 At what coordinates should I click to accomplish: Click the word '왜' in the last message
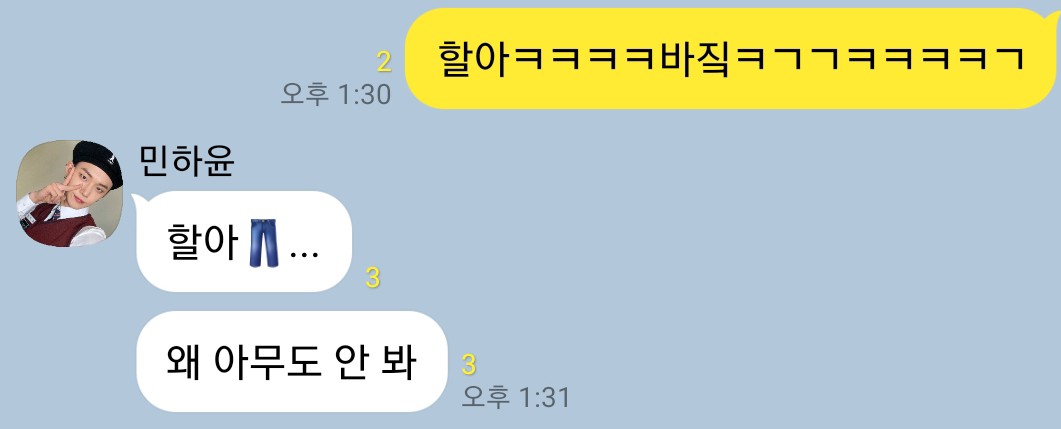coord(183,362)
